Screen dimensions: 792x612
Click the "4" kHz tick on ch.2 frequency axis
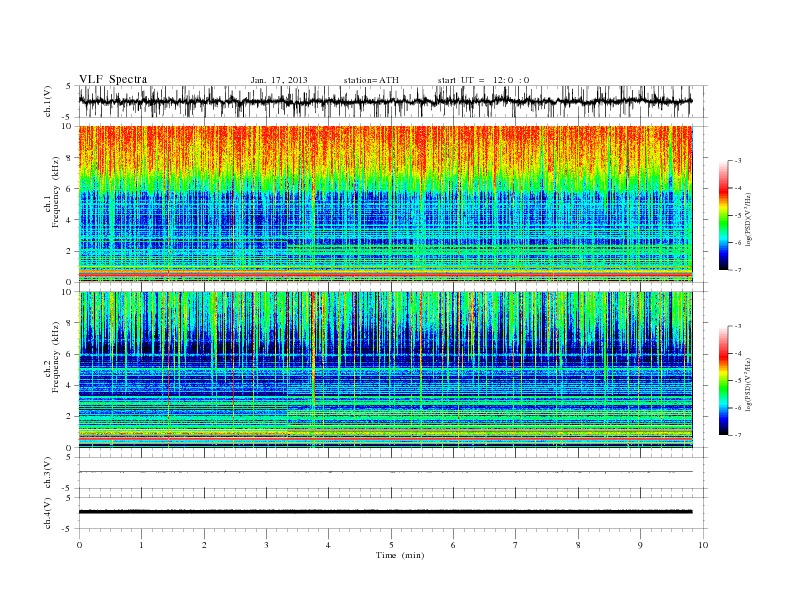pyautogui.click(x=69, y=385)
